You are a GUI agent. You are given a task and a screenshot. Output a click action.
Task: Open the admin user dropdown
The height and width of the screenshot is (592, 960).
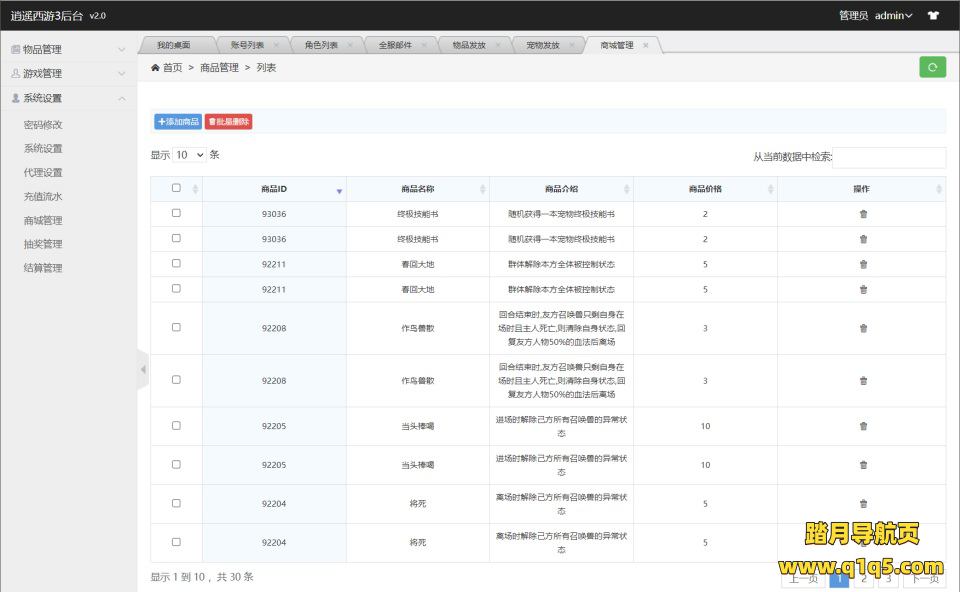893,16
